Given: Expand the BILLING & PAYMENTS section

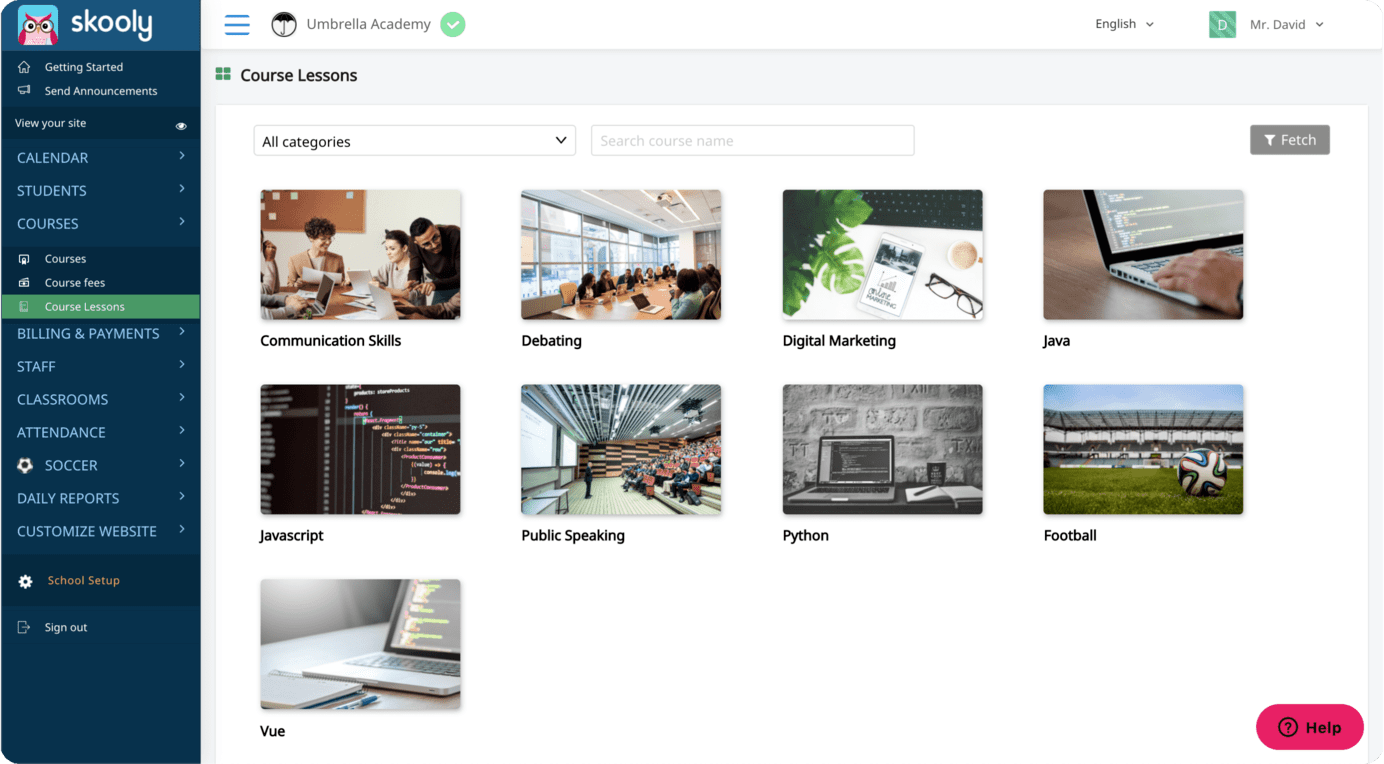Looking at the screenshot, I should (88, 333).
